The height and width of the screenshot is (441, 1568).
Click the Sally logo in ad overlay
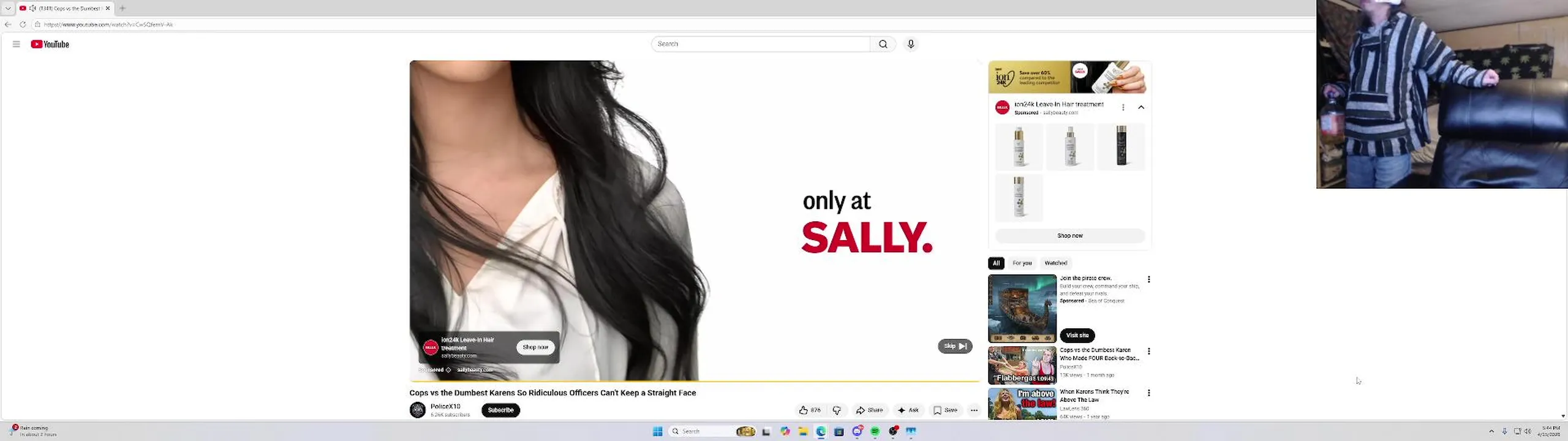(x=431, y=347)
